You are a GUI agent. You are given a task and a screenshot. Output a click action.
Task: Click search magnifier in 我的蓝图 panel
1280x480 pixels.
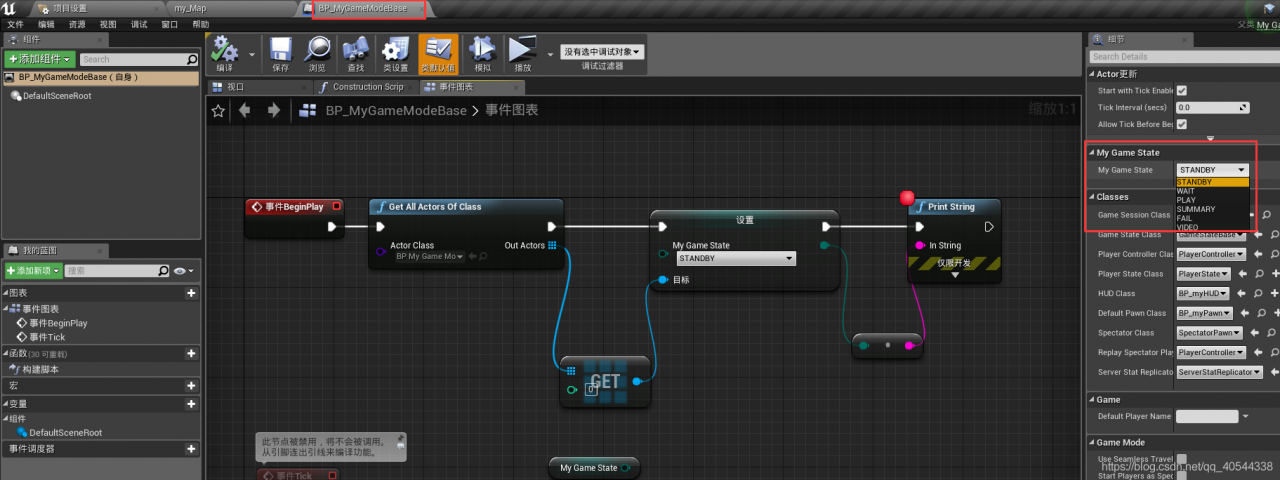pyautogui.click(x=164, y=271)
